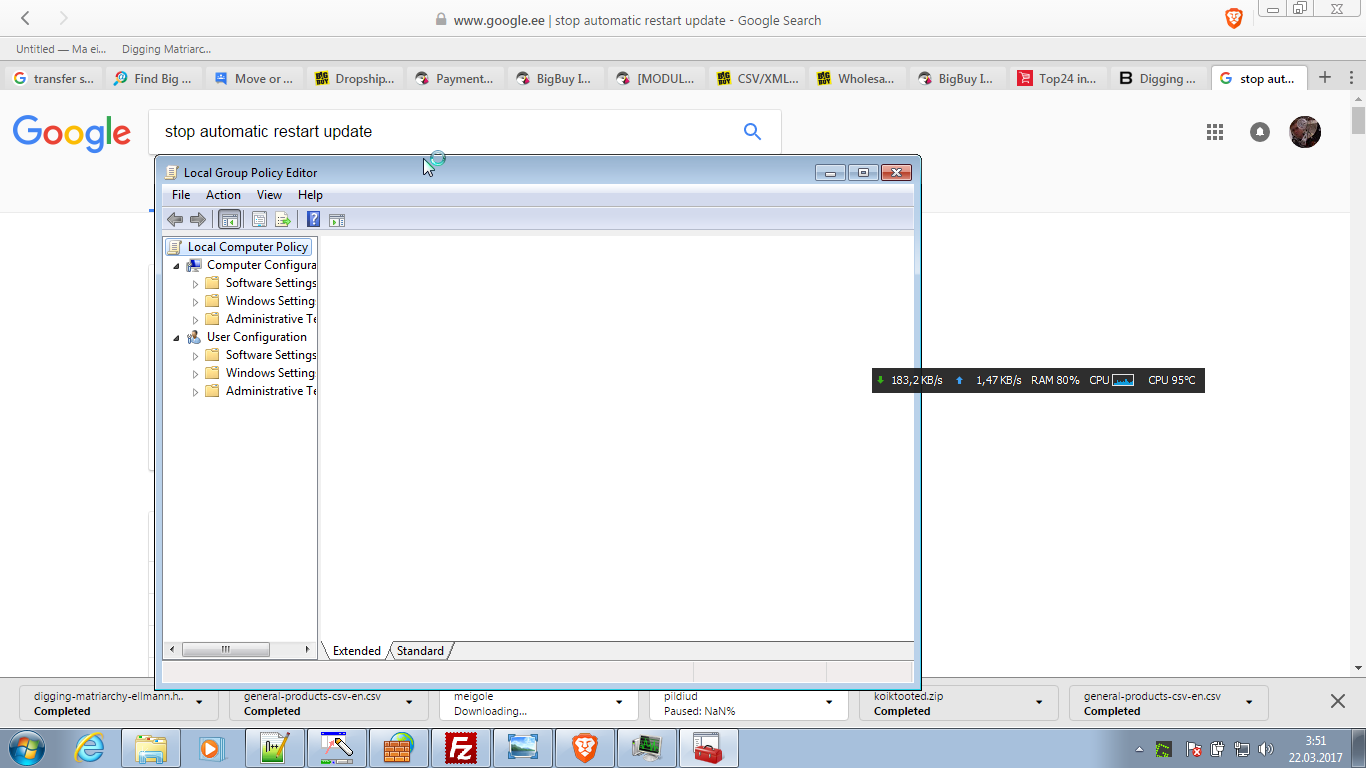The height and width of the screenshot is (768, 1366).
Task: Expand Software Settings under Computer Configuration
Action: coord(196,284)
